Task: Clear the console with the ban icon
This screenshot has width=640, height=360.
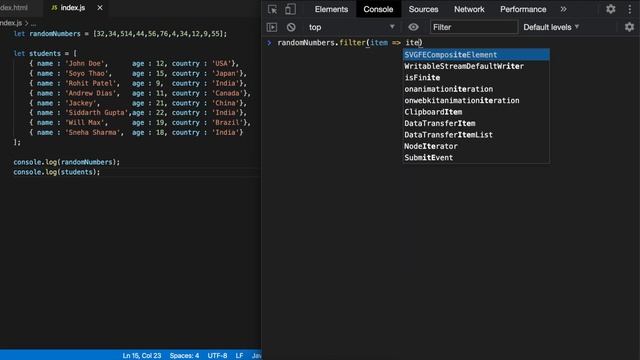Action: point(291,27)
